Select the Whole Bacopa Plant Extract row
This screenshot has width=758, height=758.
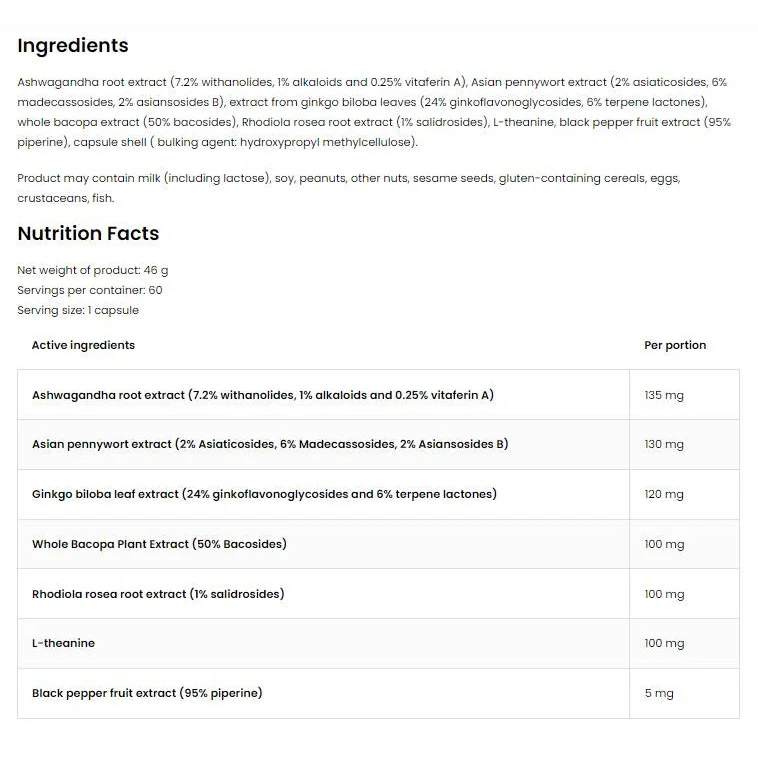[378, 544]
